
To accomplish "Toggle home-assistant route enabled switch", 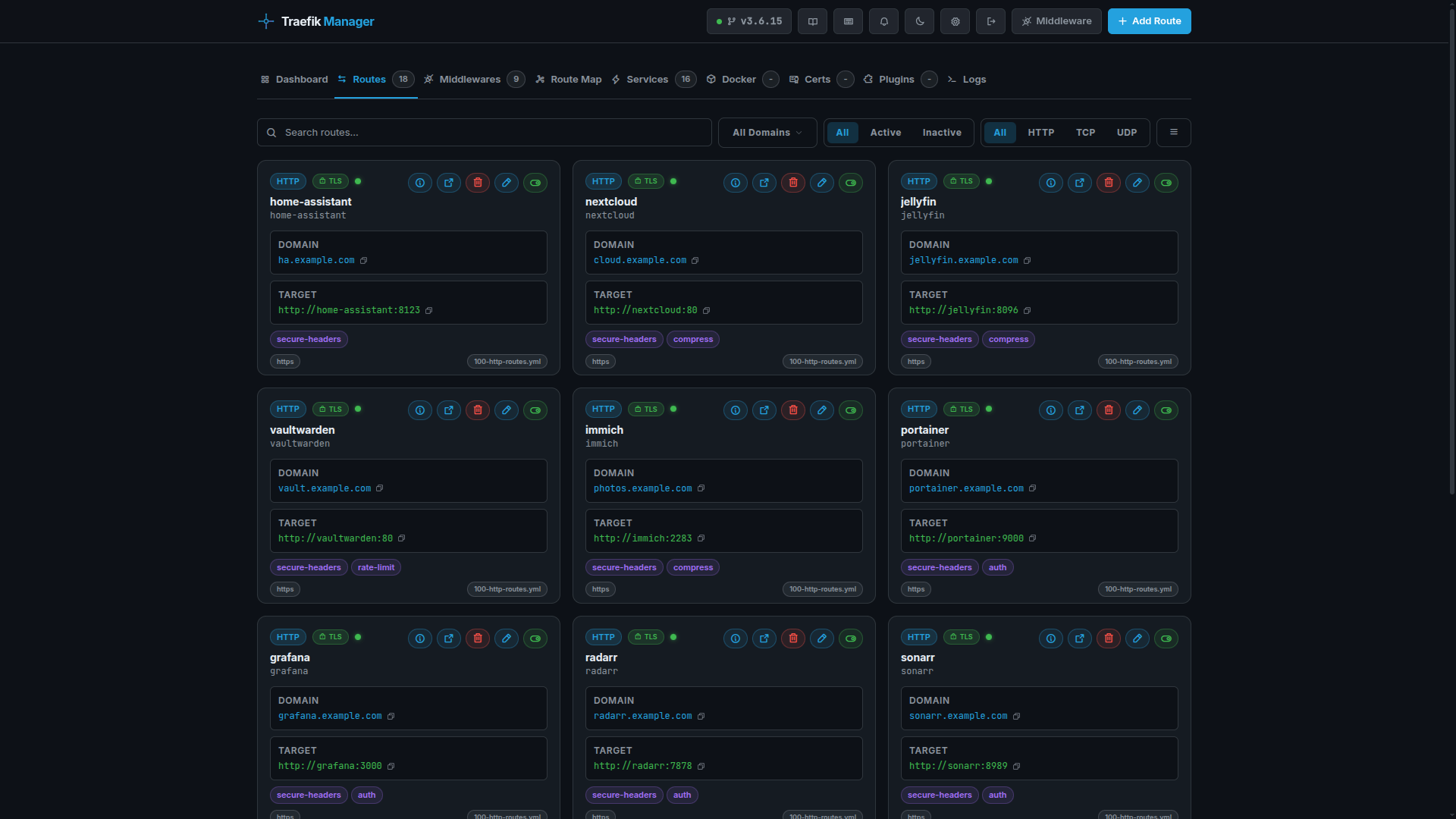I will (535, 183).
